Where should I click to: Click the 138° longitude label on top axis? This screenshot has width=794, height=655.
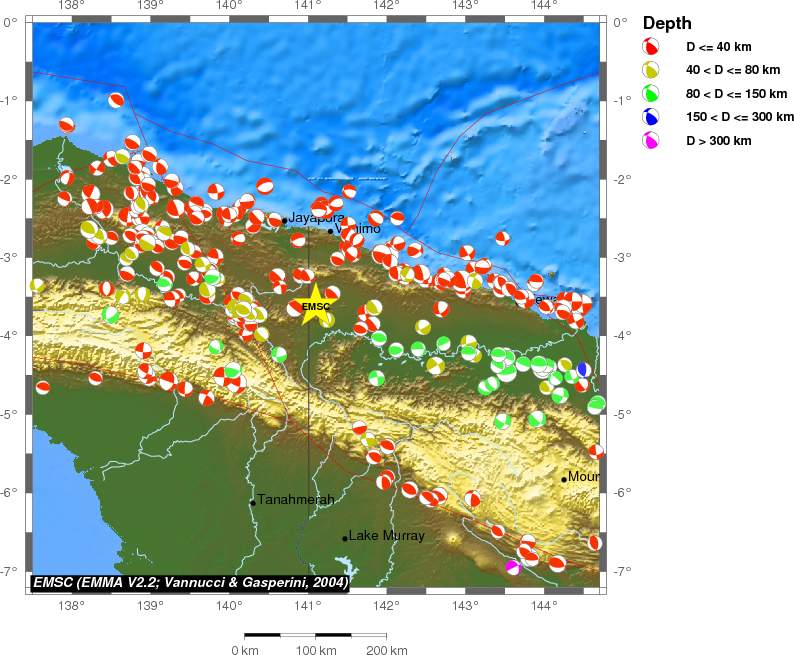click(x=72, y=6)
